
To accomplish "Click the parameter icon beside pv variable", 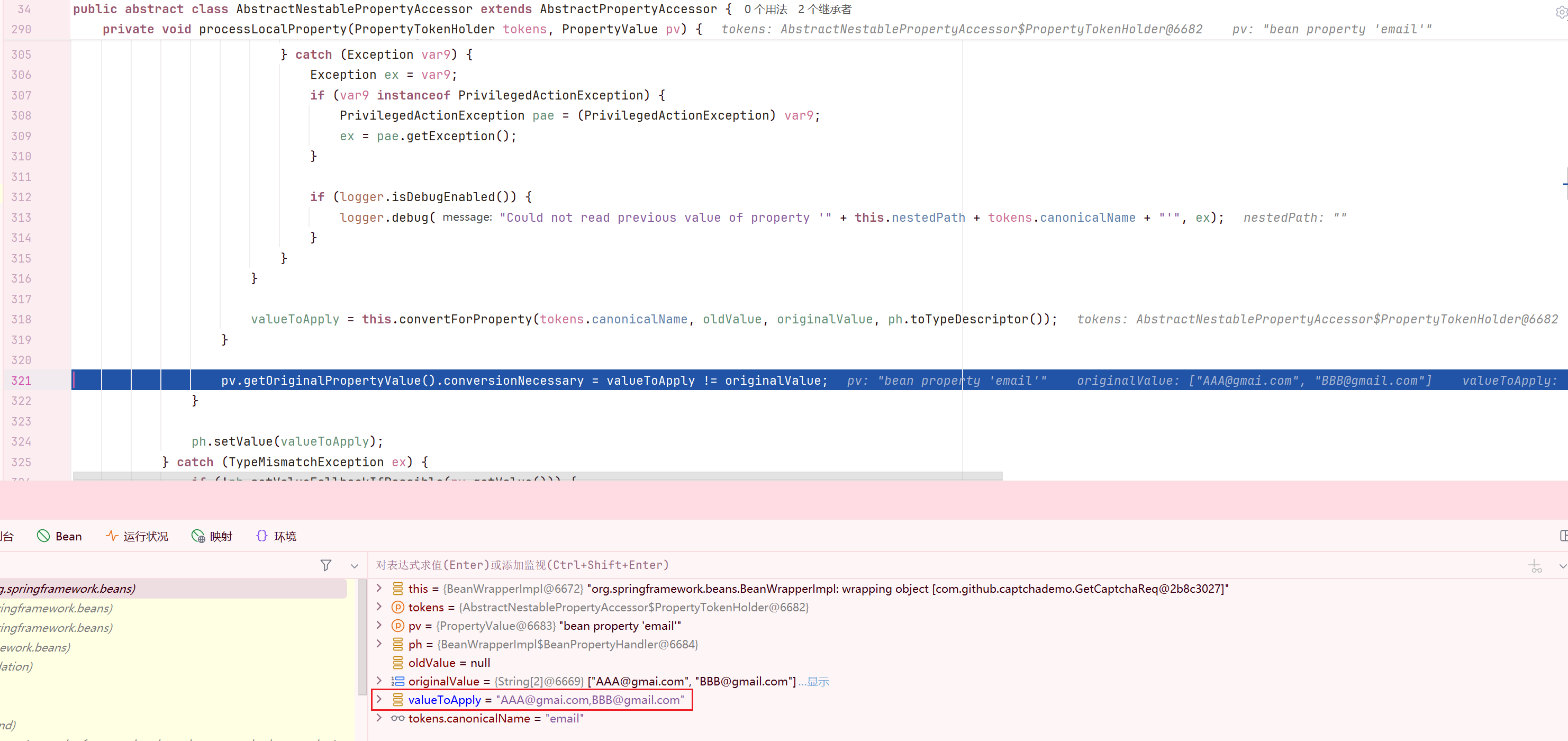I will point(397,625).
